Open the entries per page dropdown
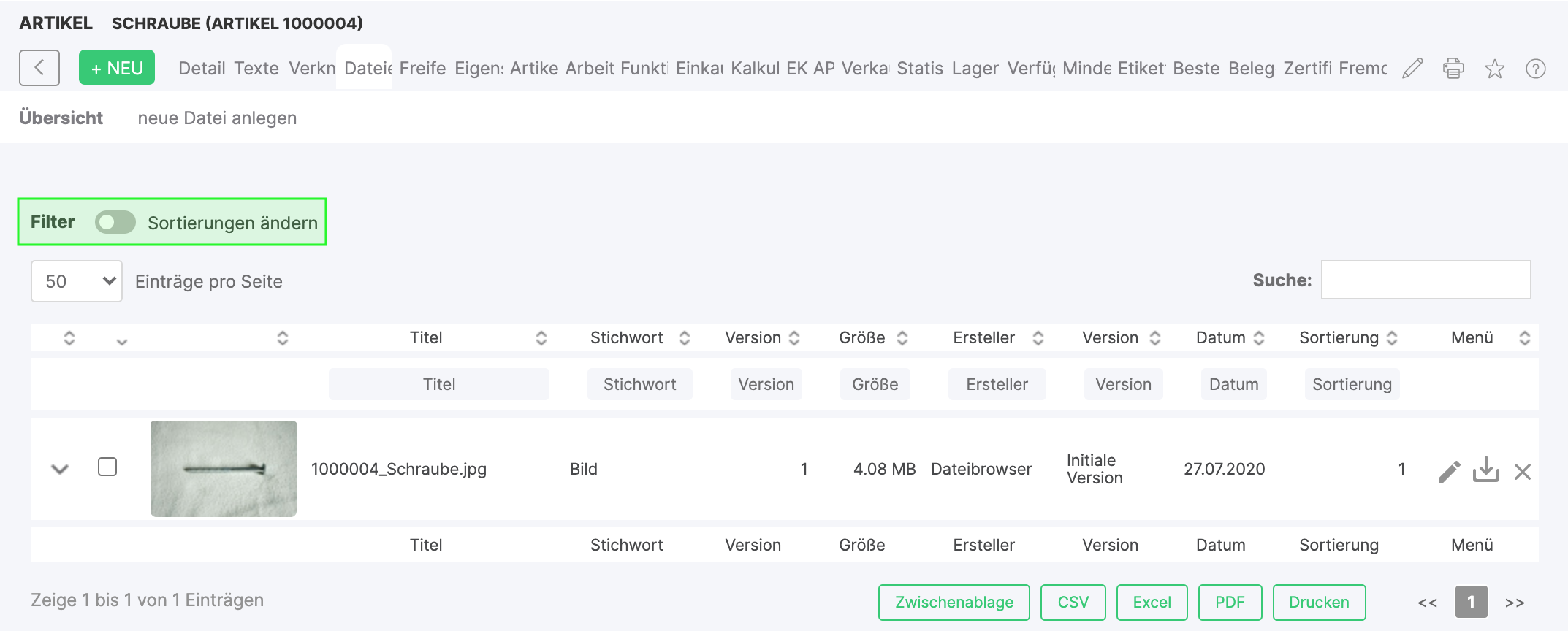The image size is (1568, 631). [77, 281]
